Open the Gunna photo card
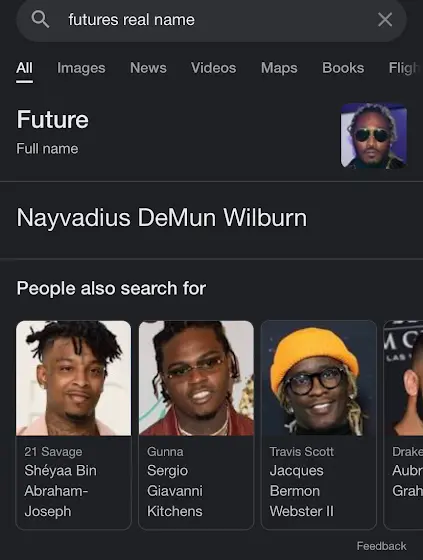Image resolution: width=423 pixels, height=560 pixels. click(x=196, y=425)
